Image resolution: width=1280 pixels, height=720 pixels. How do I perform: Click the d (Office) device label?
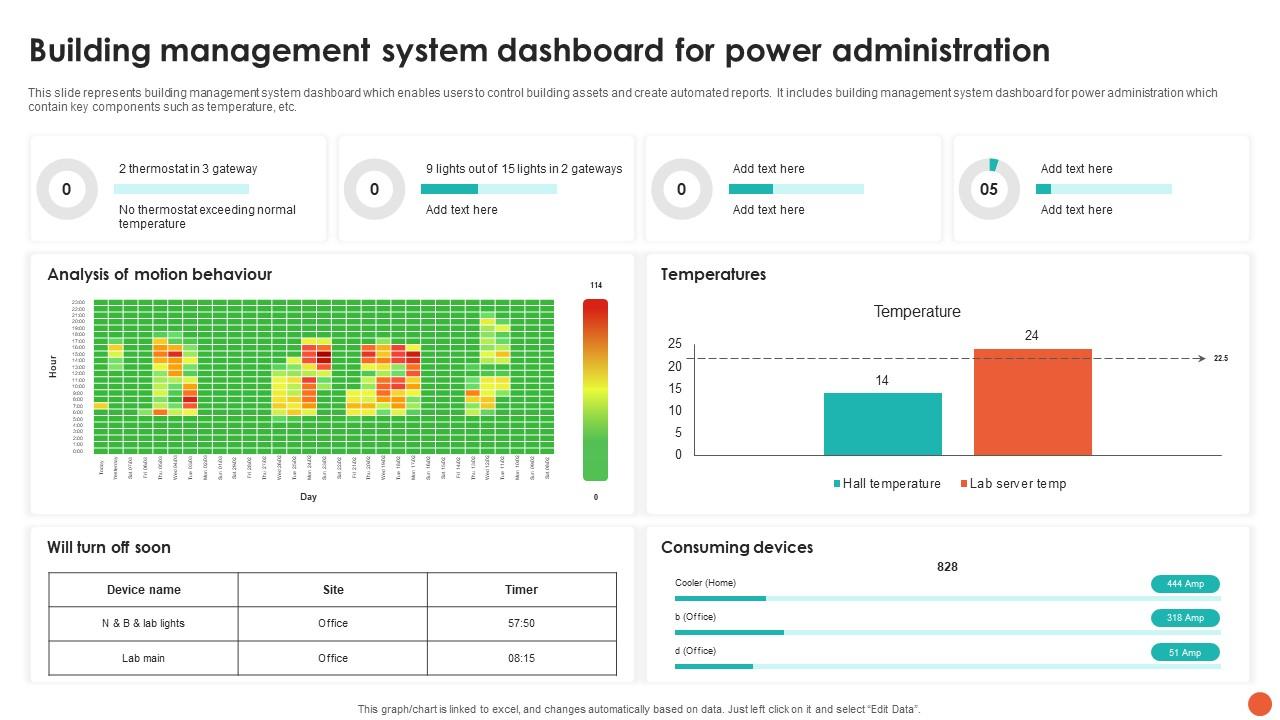tap(695, 651)
